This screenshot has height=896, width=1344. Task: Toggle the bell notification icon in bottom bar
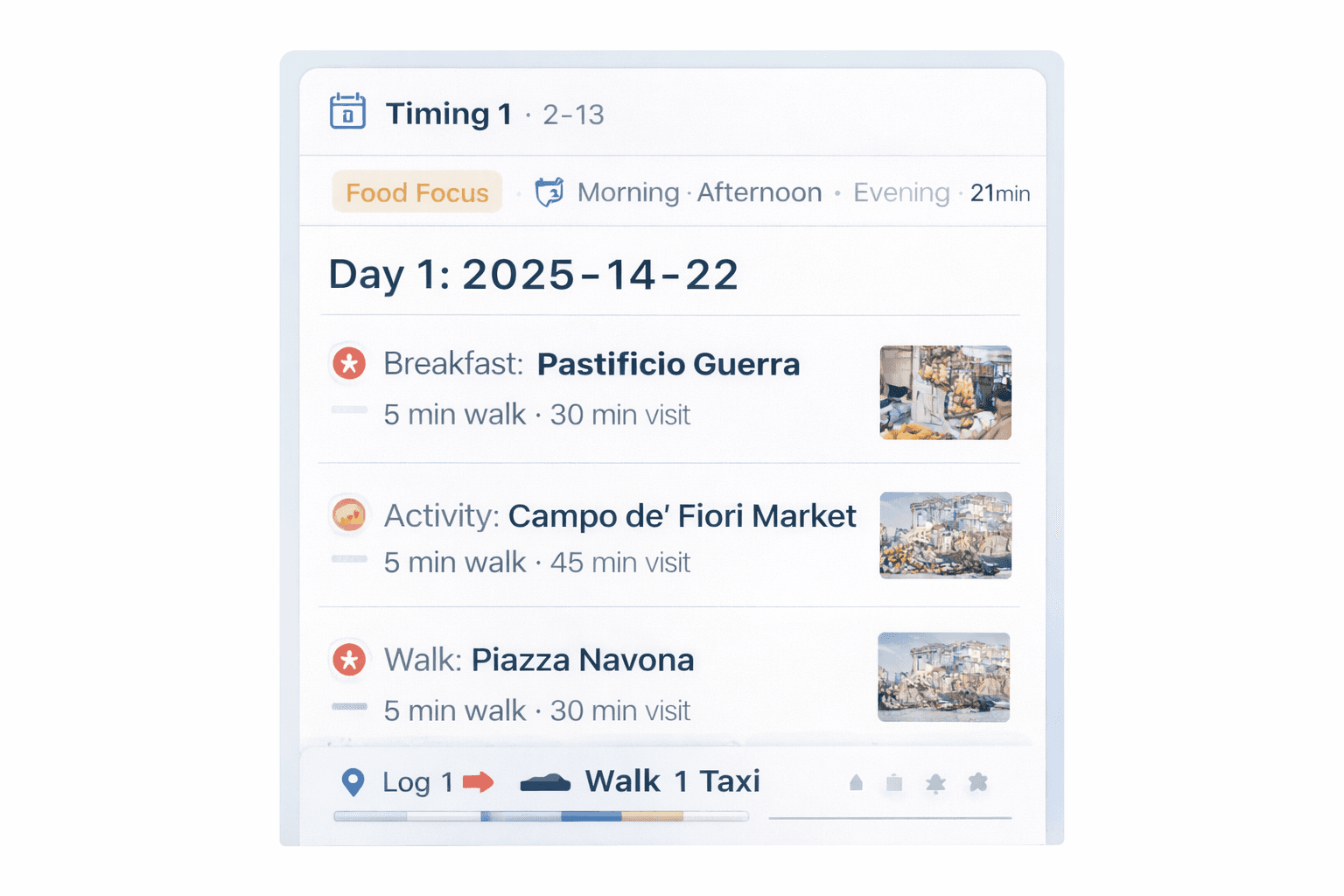click(x=936, y=784)
